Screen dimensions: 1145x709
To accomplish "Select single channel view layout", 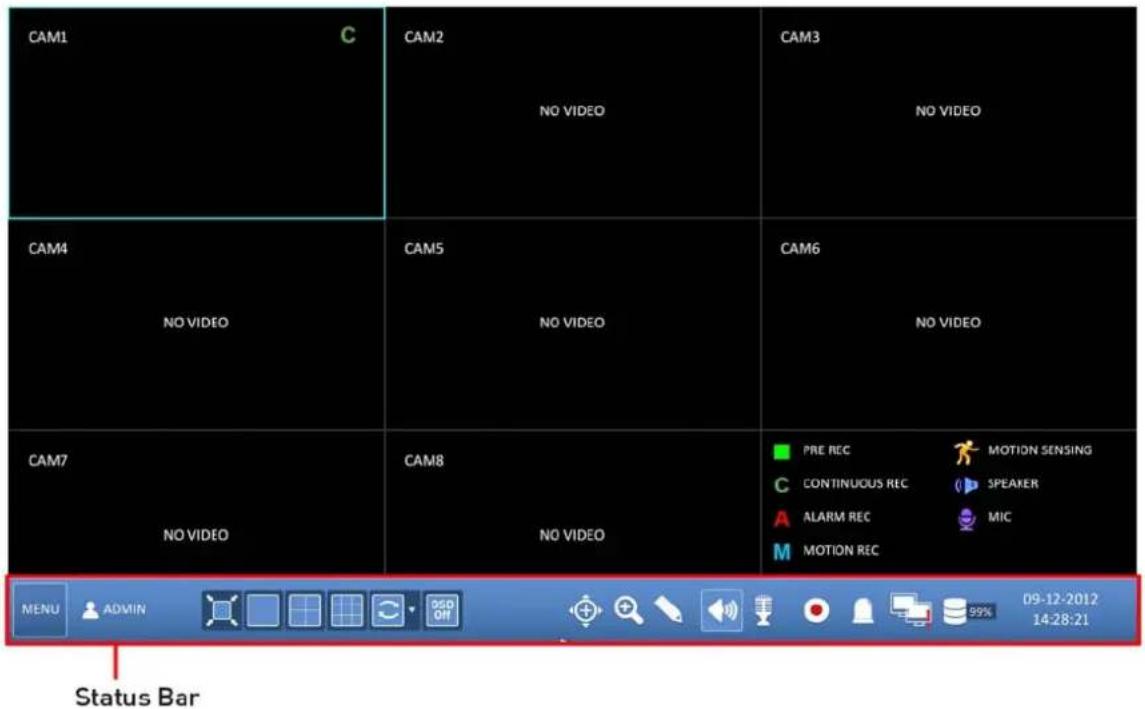I will pyautogui.click(x=263, y=610).
